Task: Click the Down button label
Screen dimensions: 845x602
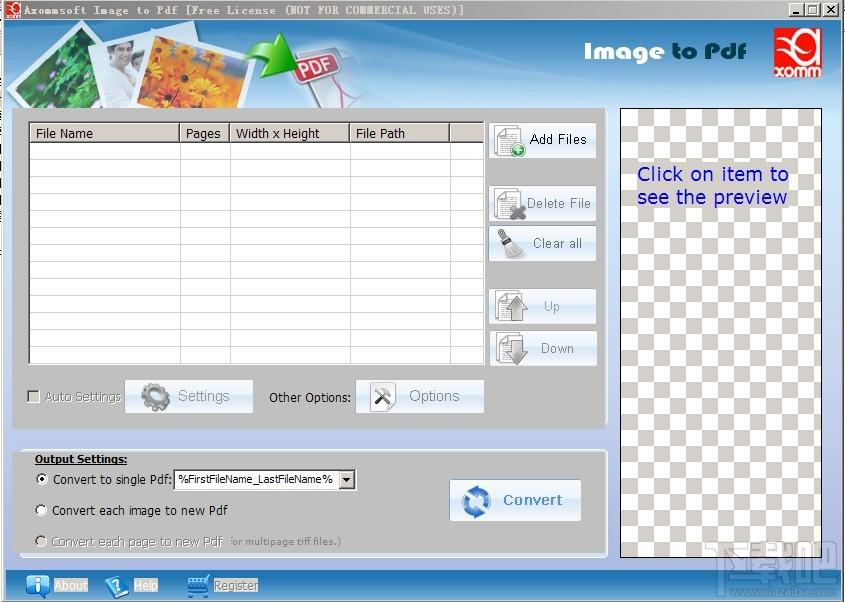Action: 557,348
